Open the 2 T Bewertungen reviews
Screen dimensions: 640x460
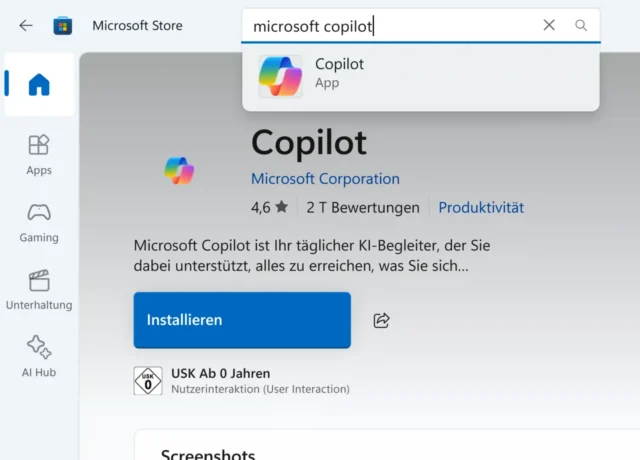pyautogui.click(x=362, y=208)
